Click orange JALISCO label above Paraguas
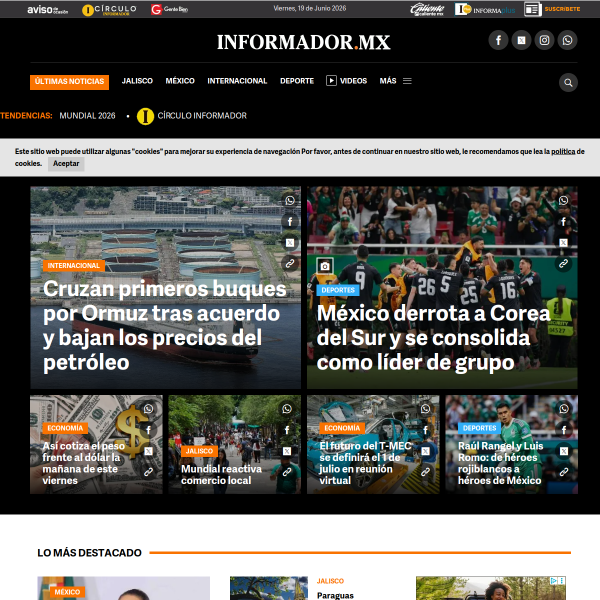Screen dimensions: 600x600 [330, 581]
